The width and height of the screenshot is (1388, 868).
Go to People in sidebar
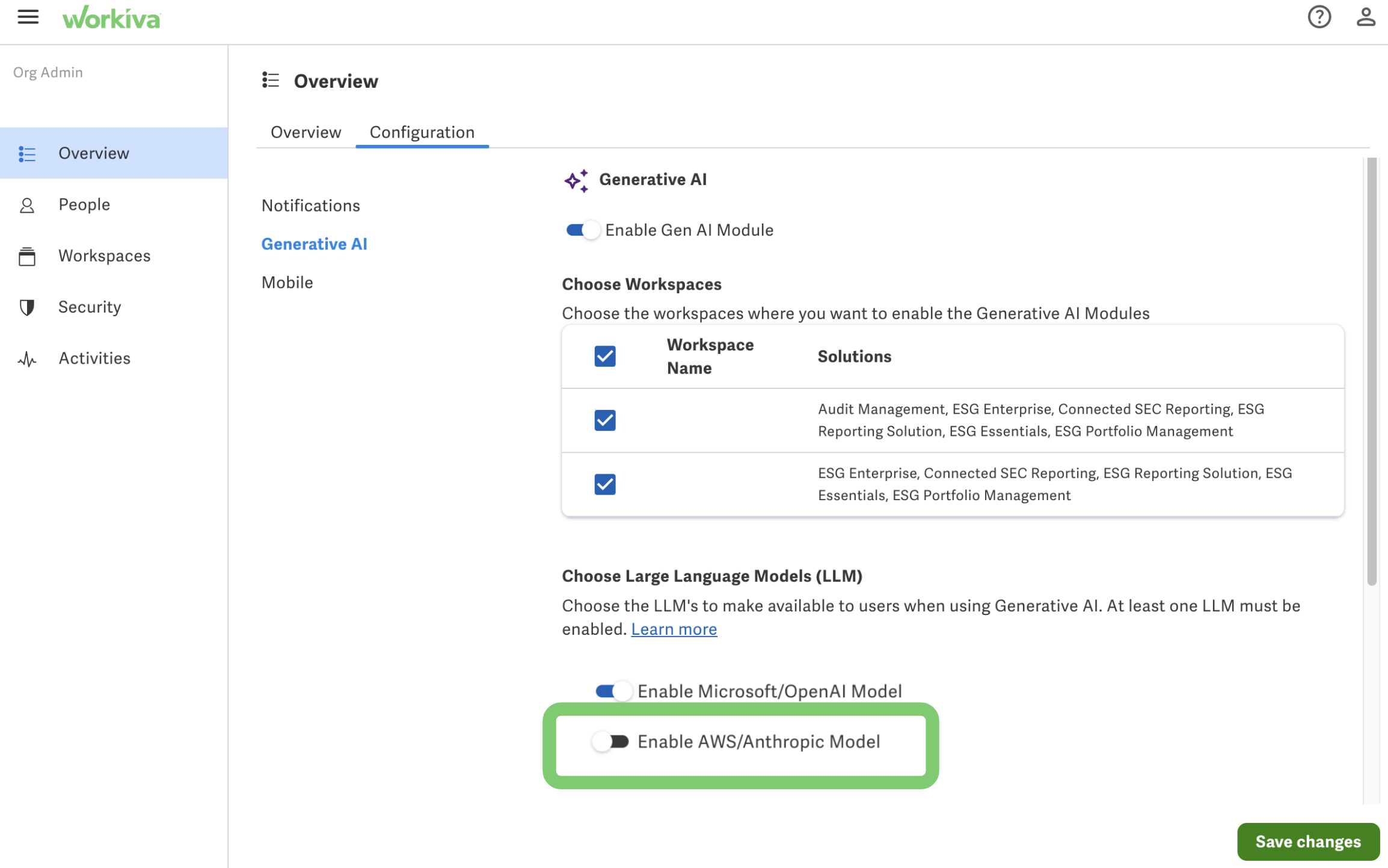[x=114, y=205]
